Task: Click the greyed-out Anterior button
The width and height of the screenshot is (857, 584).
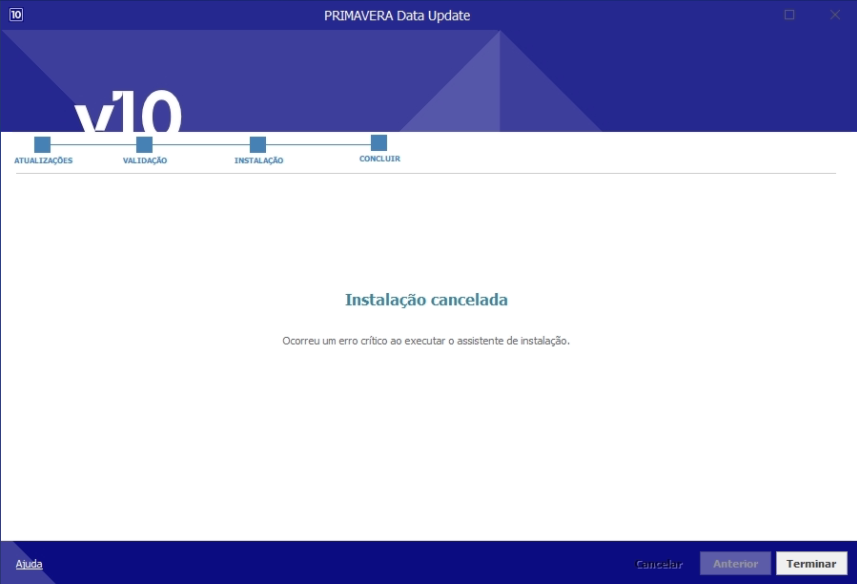Action: (735, 564)
